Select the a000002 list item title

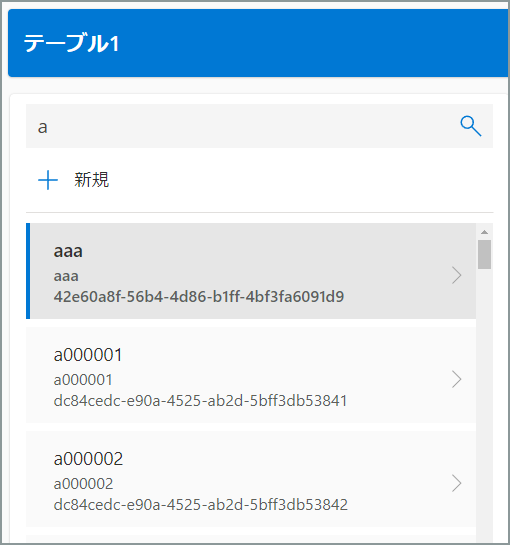(88, 459)
